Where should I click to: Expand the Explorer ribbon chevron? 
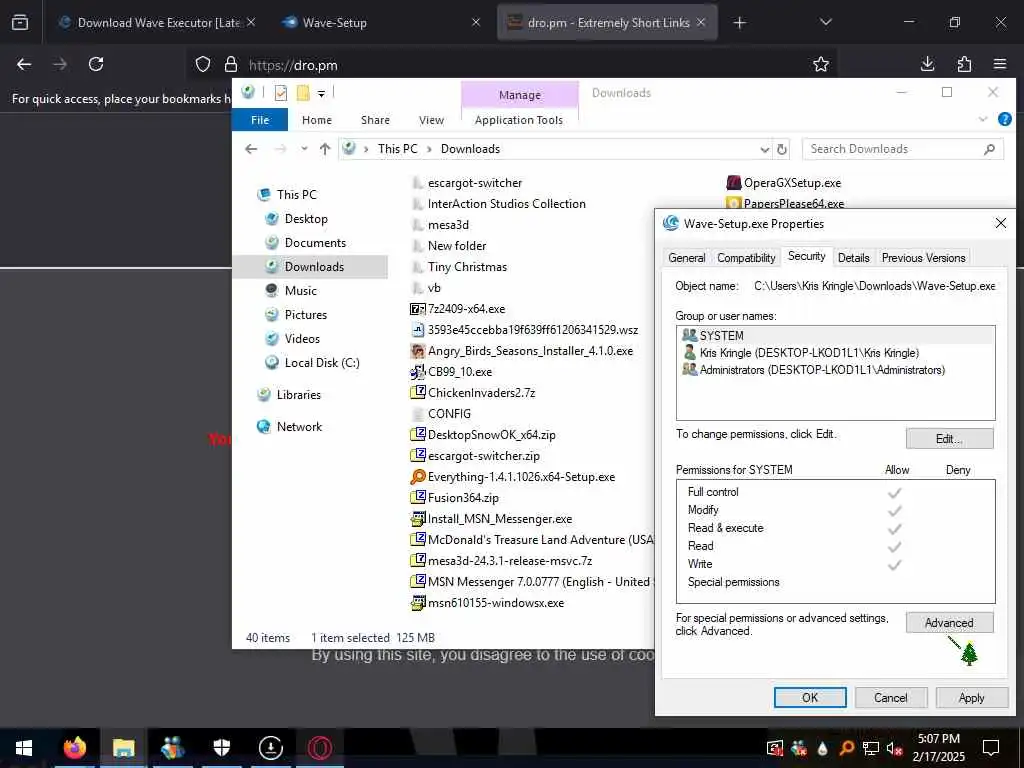pos(983,119)
